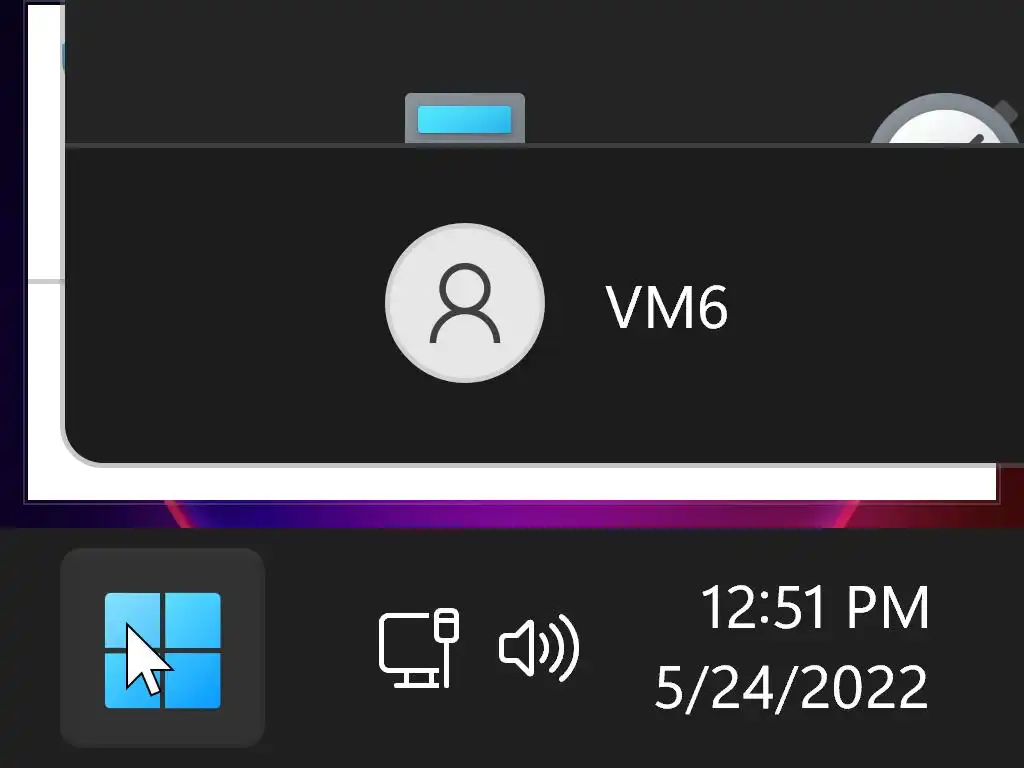Screen dimensions: 1024x768
Task: Click the person silhouette in the avatar
Action: pyautogui.click(x=465, y=303)
